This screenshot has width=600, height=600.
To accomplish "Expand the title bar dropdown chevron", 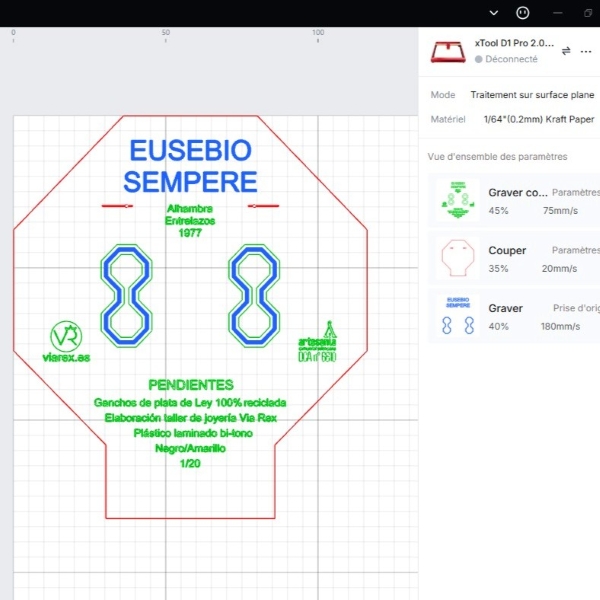I will pyautogui.click(x=494, y=13).
